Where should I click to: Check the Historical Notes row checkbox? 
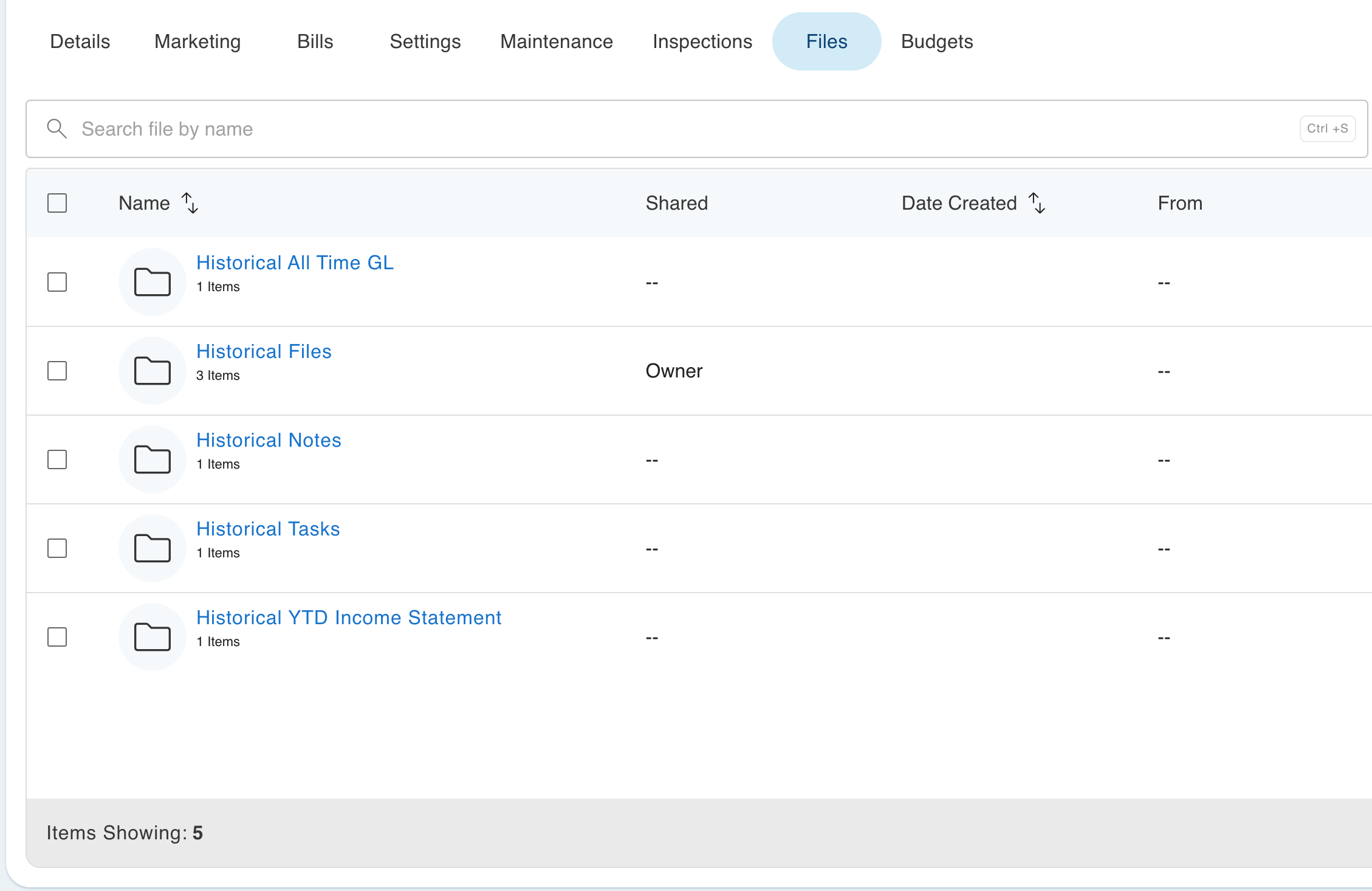coord(57,459)
